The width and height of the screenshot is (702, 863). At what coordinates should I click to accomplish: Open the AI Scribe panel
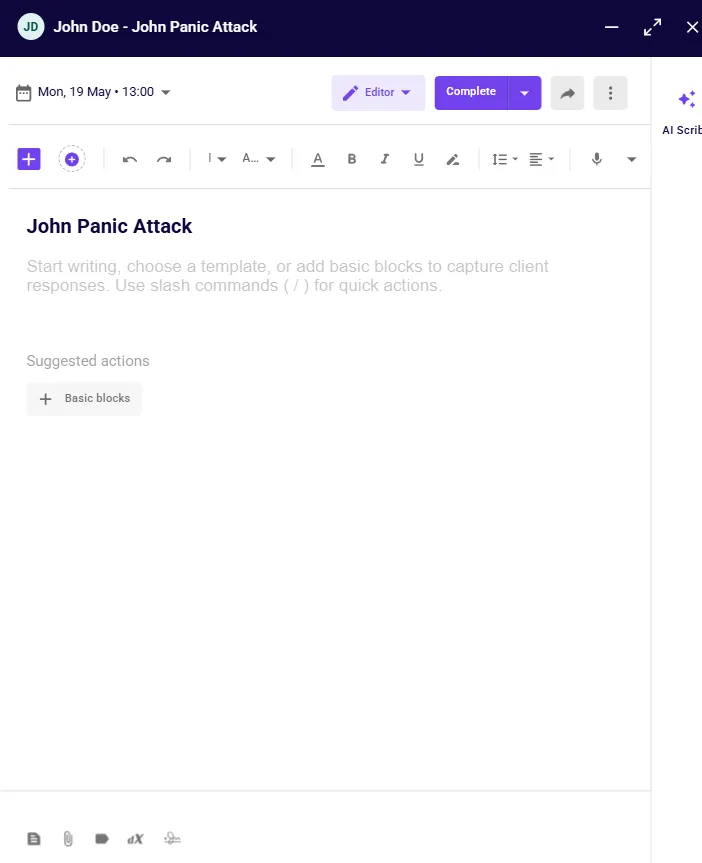[686, 108]
